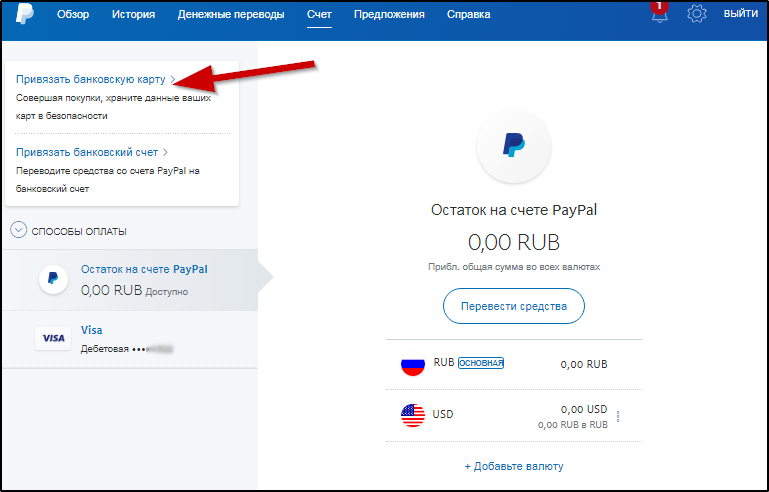The width and height of the screenshot is (769, 492).
Task: Click the PayPal logo in the header
Action: coord(25,13)
